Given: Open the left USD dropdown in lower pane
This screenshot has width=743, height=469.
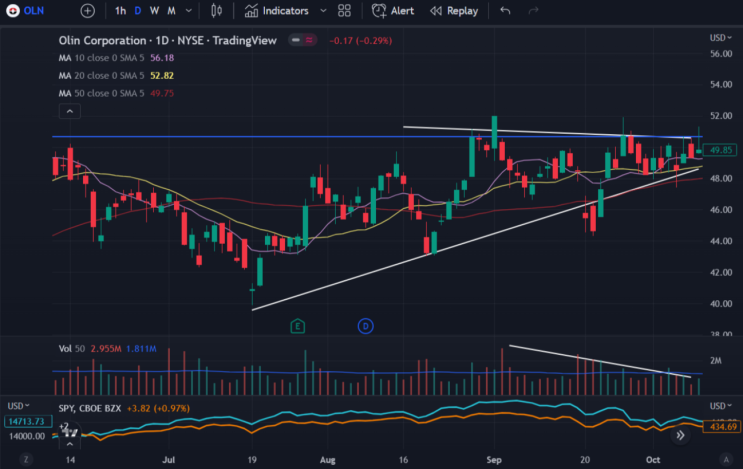Looking at the screenshot, I should tap(18, 406).
